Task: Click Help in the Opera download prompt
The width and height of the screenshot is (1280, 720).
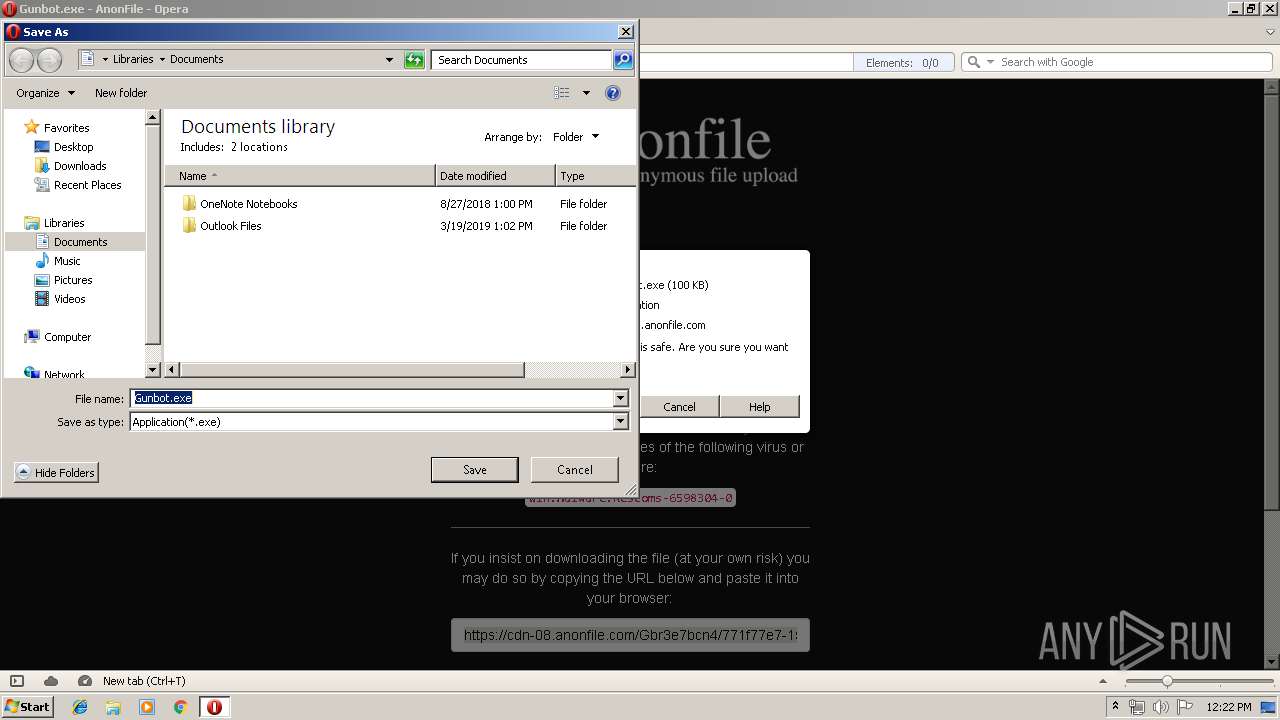Action: click(759, 407)
